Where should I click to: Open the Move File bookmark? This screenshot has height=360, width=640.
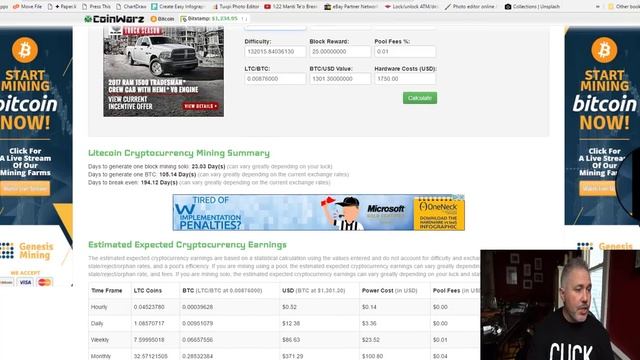point(27,7)
